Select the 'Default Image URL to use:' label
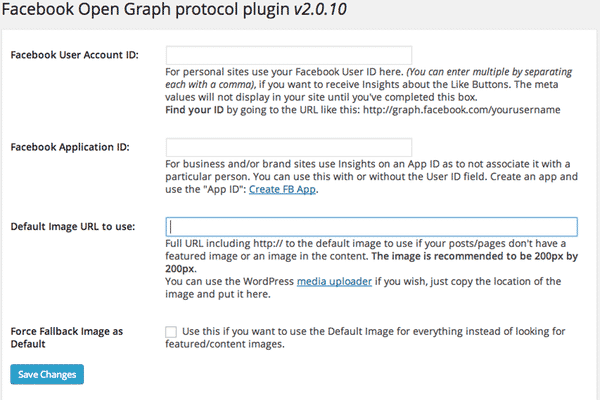Screen dimensions: 600x400 click(71, 227)
